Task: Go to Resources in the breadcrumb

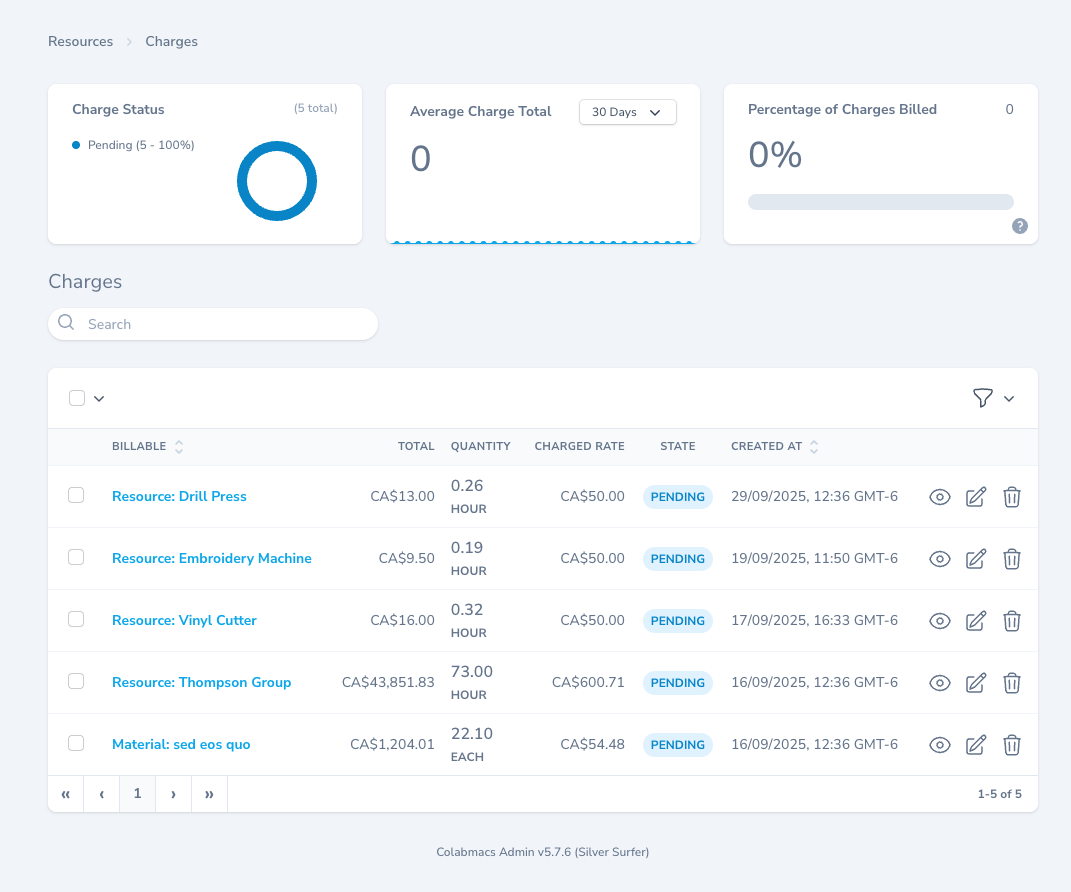Action: (80, 41)
